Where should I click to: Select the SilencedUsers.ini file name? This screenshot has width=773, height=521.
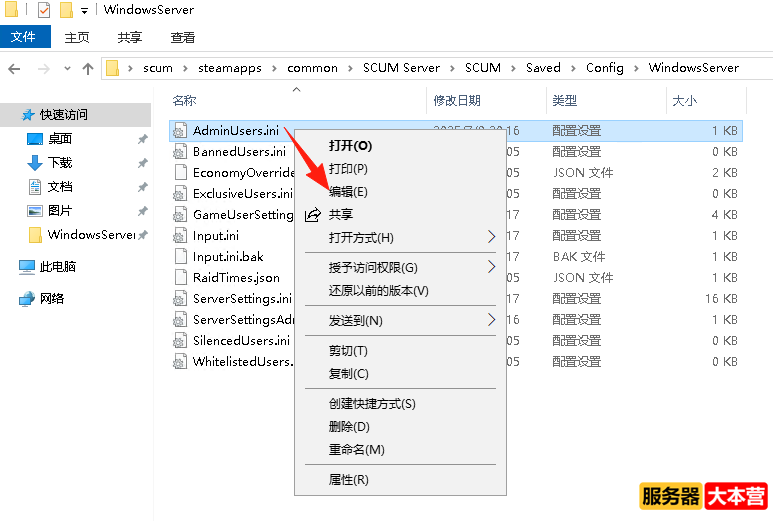tap(241, 341)
